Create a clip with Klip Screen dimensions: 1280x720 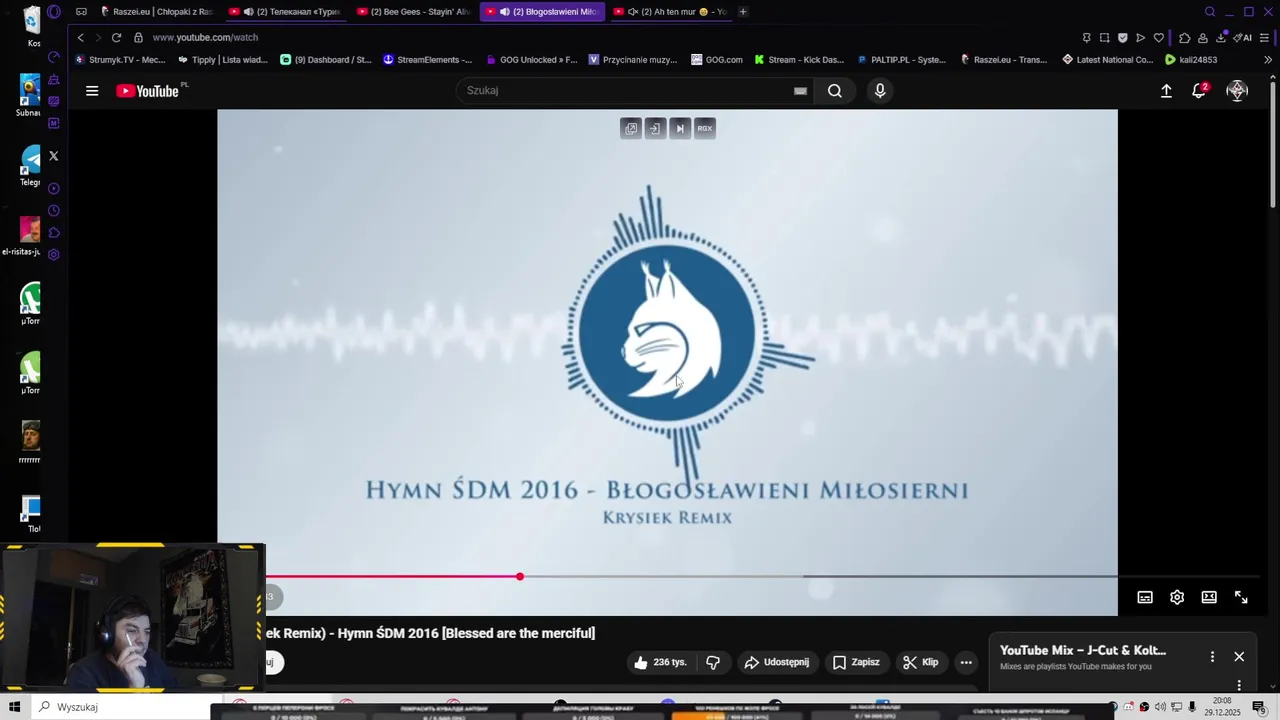tap(920, 662)
